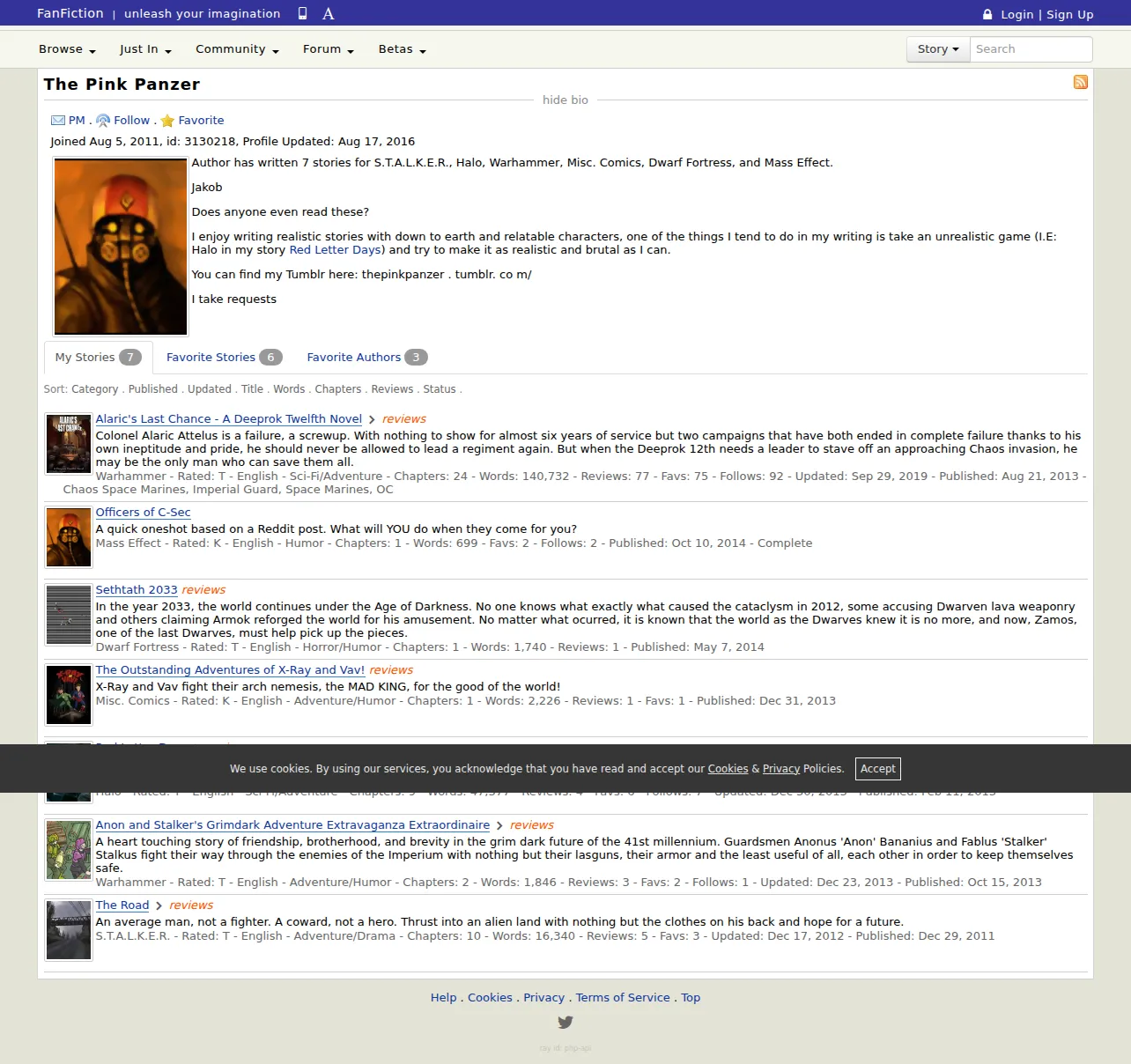Open Terms of Service in footer
The height and width of the screenshot is (1064, 1131).
coord(623,998)
